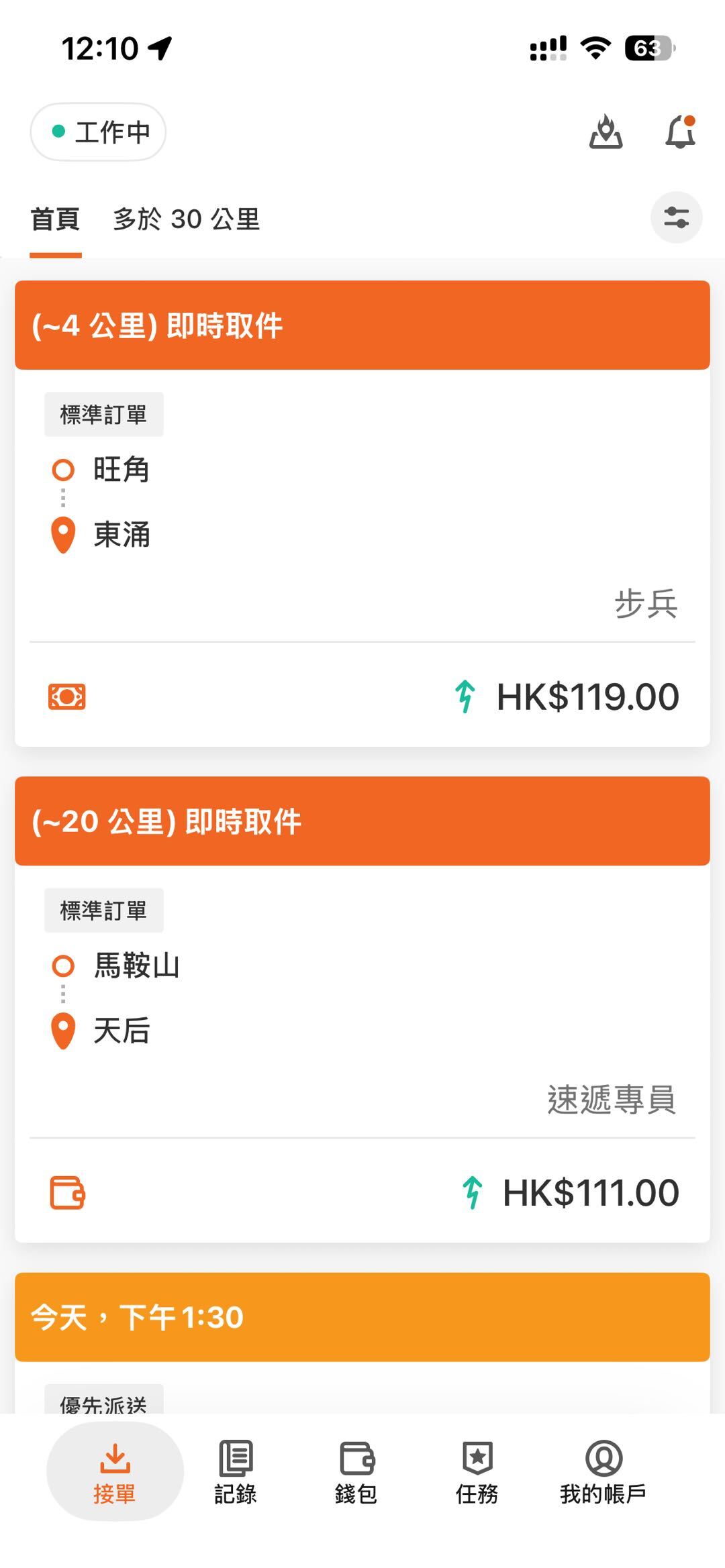Open 錢包 wallet in bottom bar
Image resolution: width=725 pixels, height=1568 pixels.
coord(356,1472)
